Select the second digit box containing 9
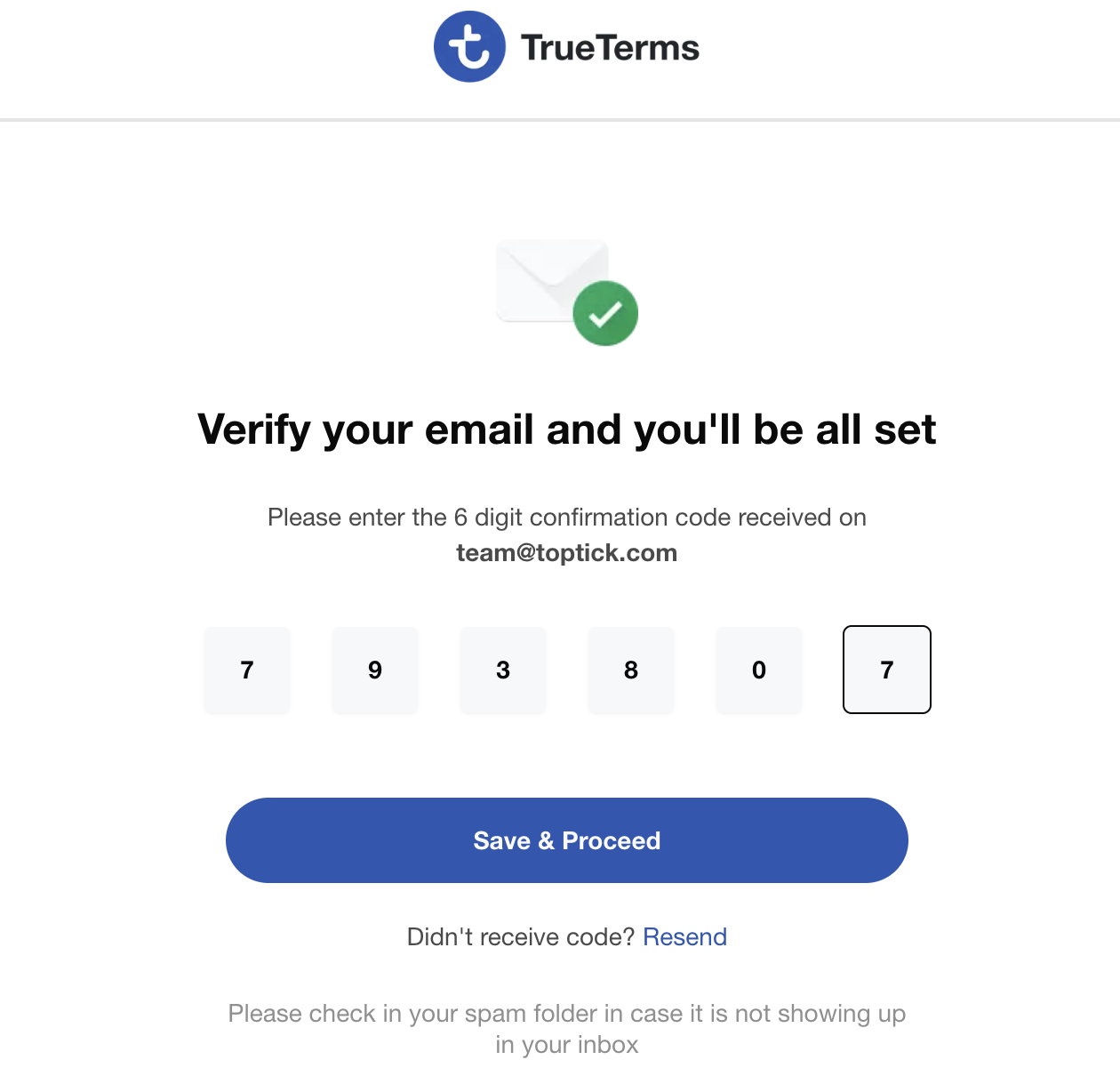The height and width of the screenshot is (1092, 1120). [x=375, y=670]
